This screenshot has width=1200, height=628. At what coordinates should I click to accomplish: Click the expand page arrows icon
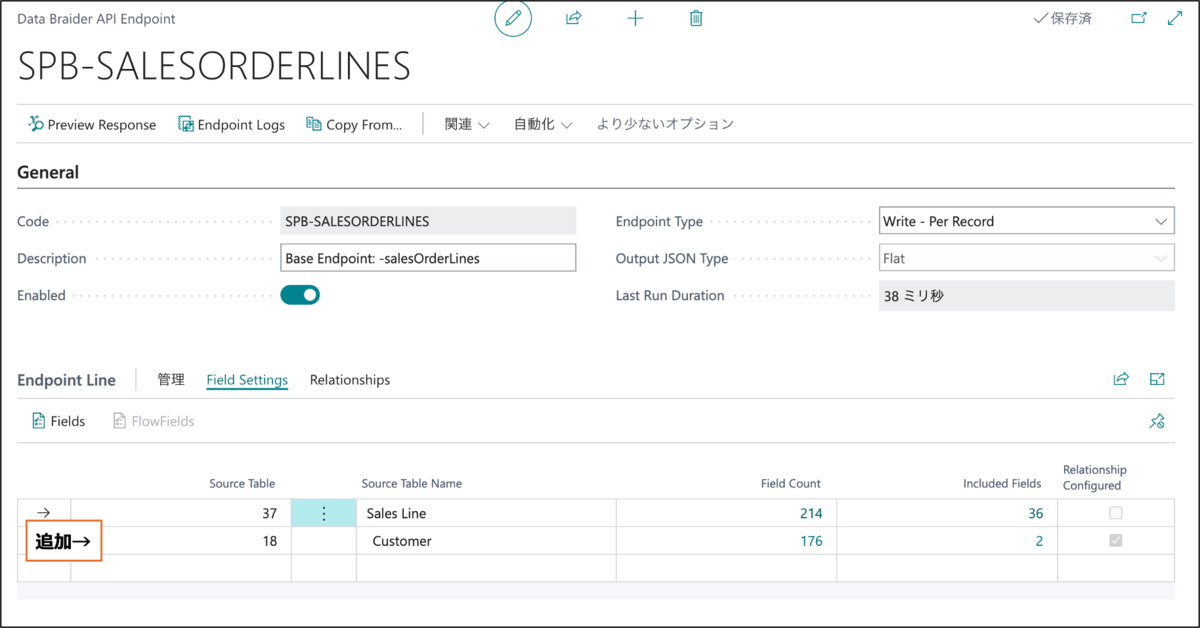point(1175,19)
